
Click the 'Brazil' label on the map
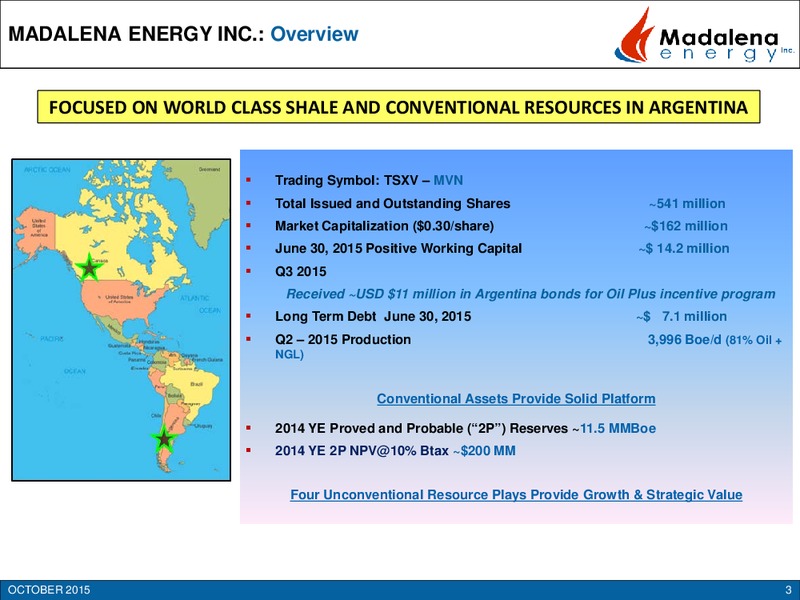pyautogui.click(x=197, y=384)
